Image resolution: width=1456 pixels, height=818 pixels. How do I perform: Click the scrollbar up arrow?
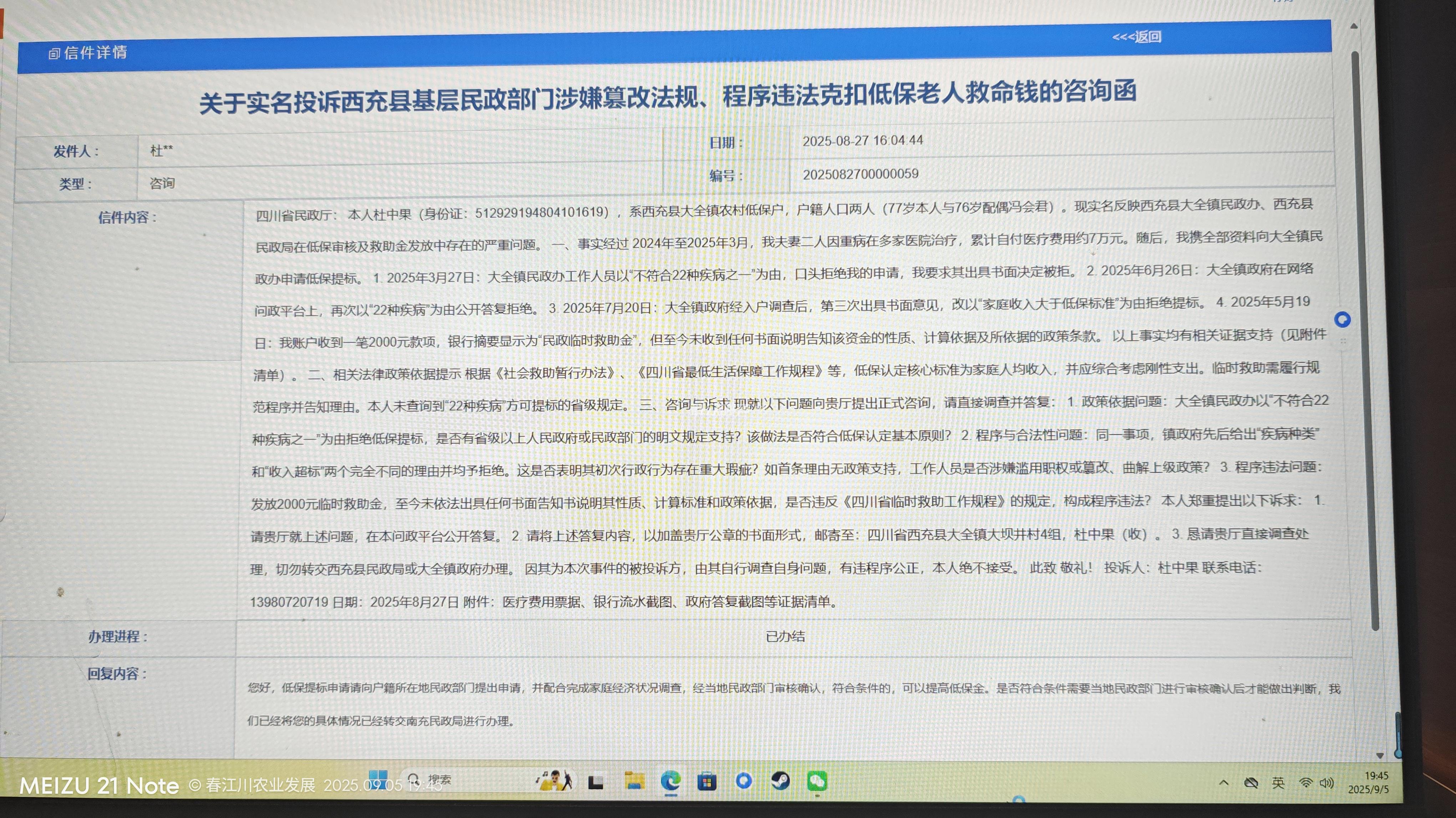point(1354,26)
